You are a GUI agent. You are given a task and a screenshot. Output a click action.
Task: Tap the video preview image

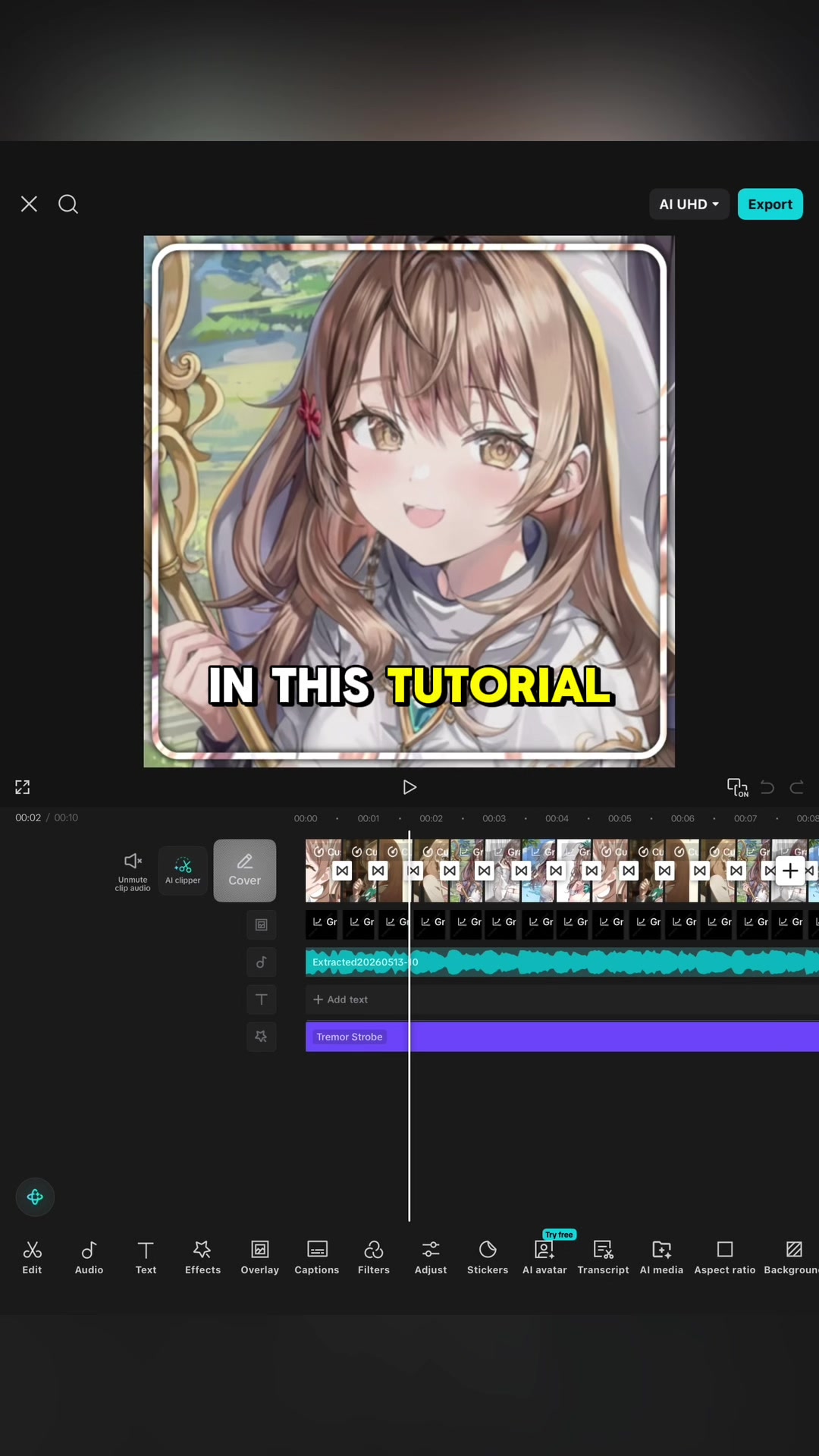(x=409, y=501)
